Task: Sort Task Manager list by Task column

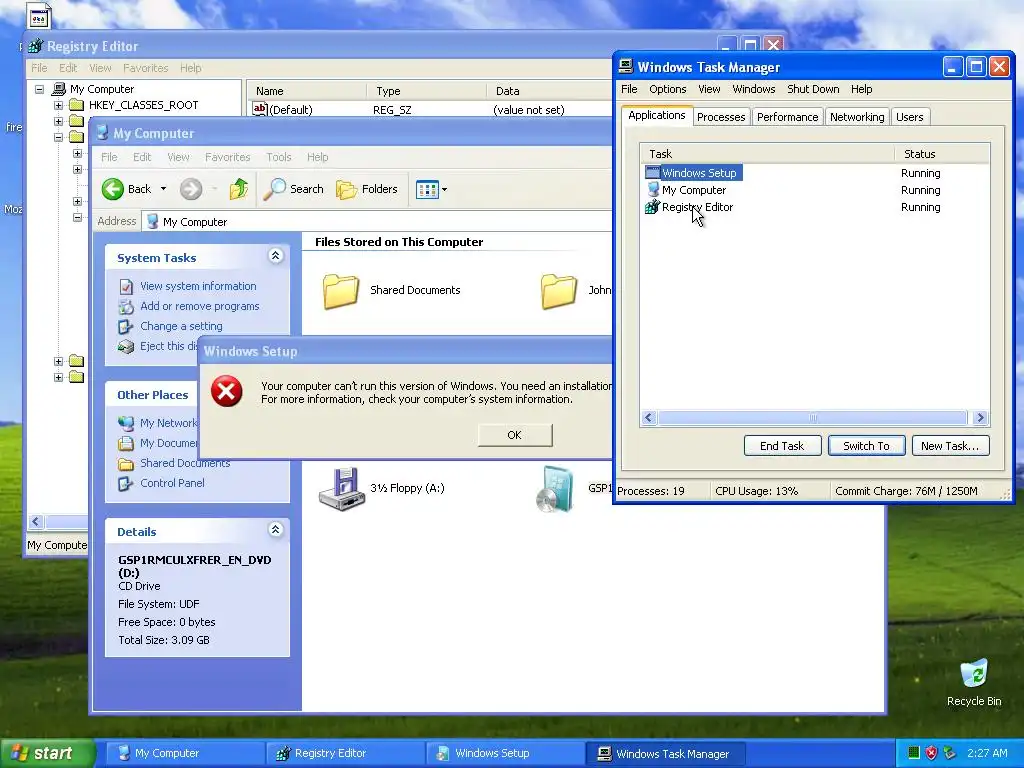Action: [x=767, y=154]
